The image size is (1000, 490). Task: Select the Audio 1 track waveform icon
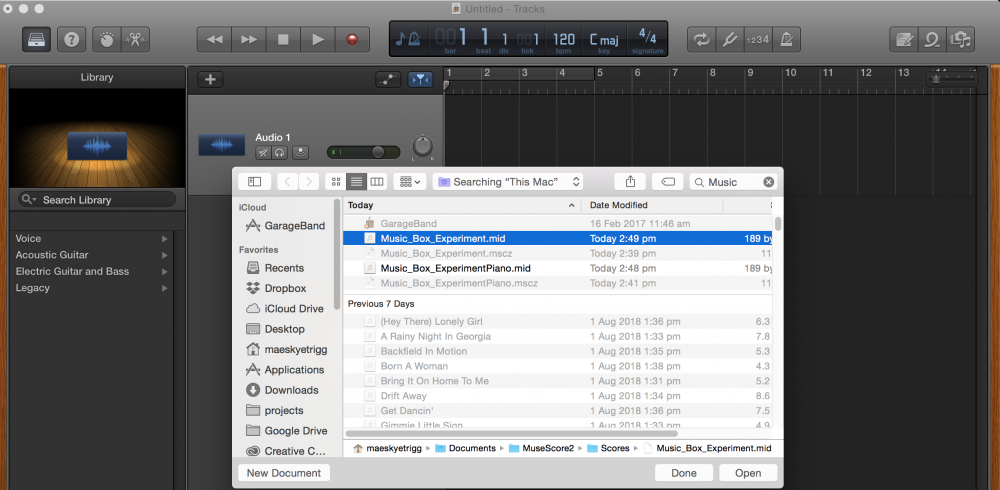pyautogui.click(x=221, y=145)
